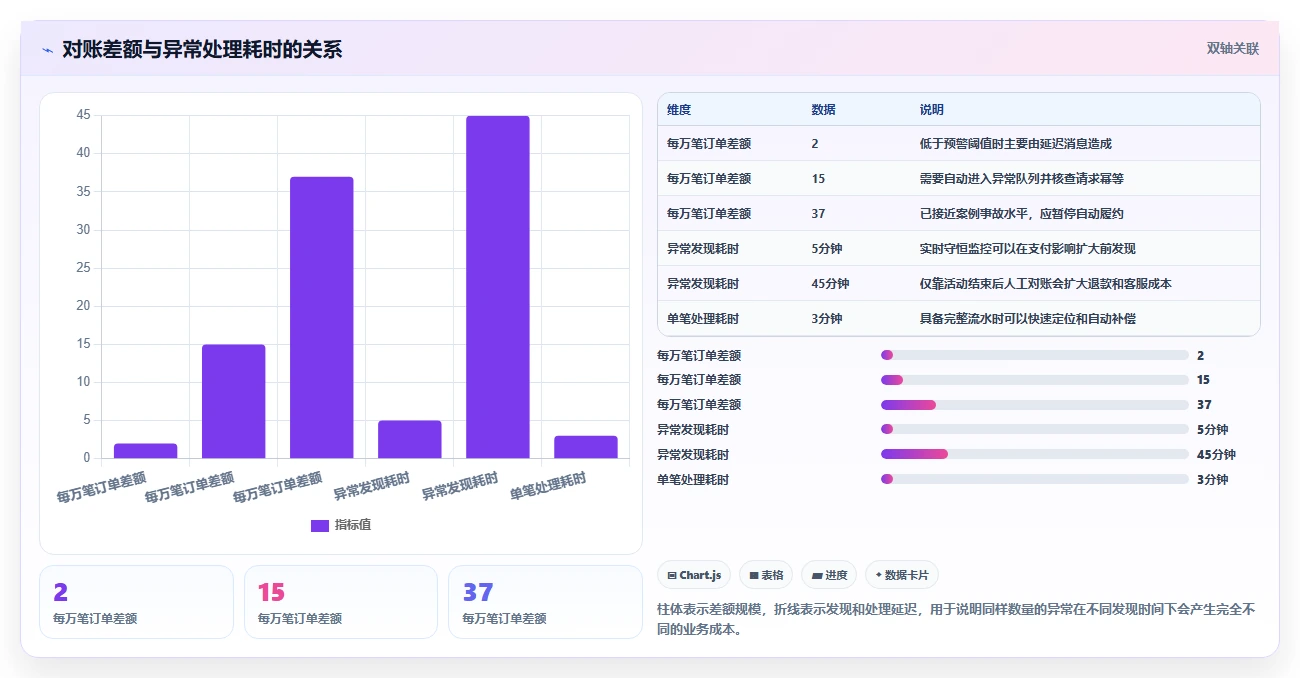This screenshot has width=1300, height=678.
Task: Click the chart bar with value 5
Action: 409,439
